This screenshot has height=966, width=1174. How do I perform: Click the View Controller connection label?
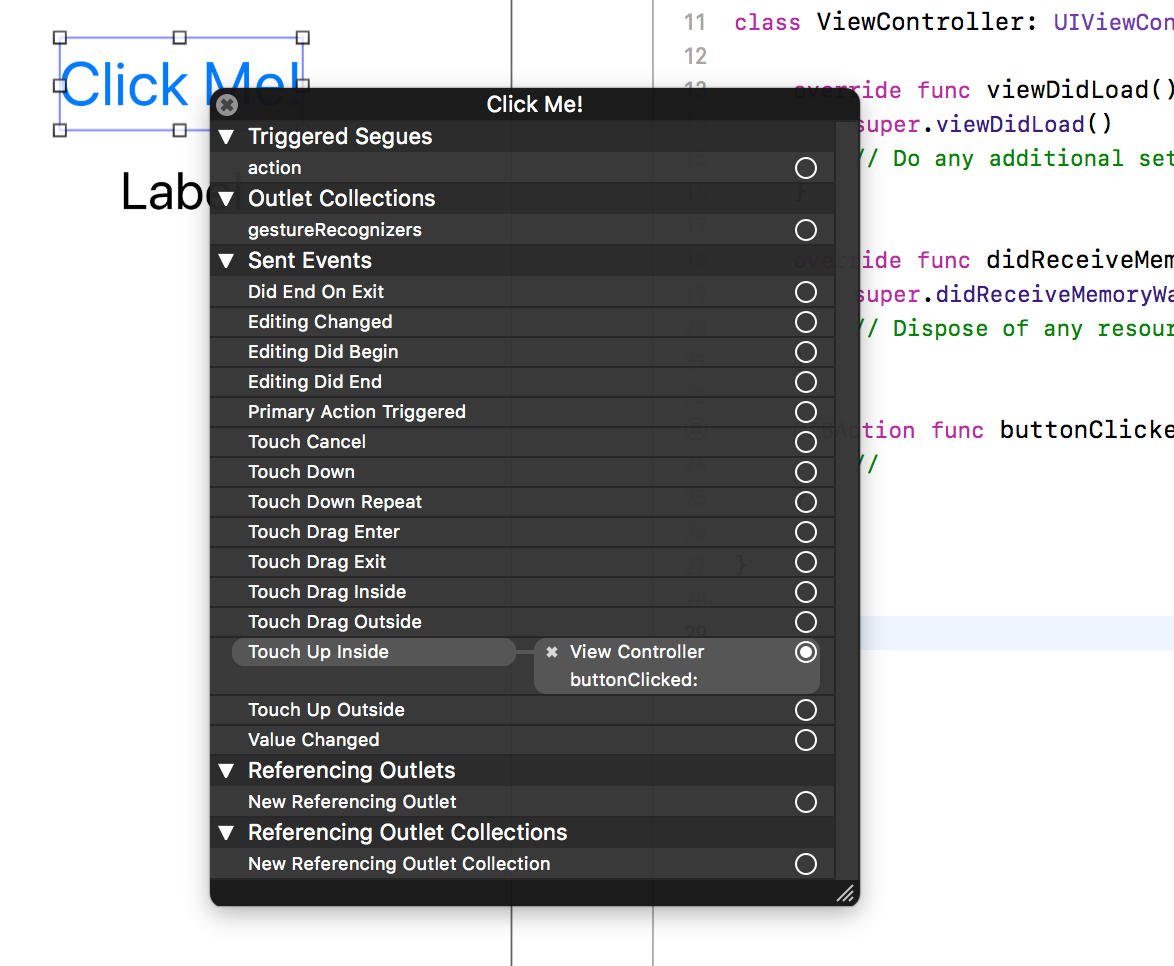coord(637,651)
